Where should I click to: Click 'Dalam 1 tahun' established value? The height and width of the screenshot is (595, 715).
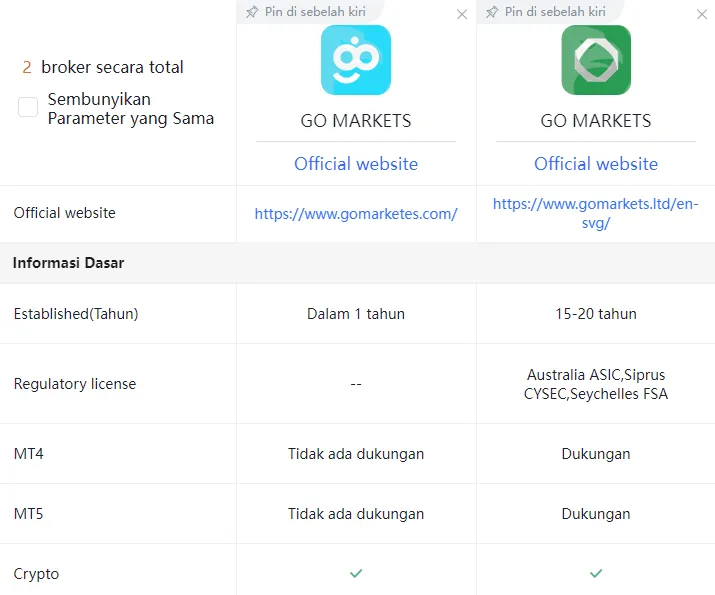[x=356, y=314]
